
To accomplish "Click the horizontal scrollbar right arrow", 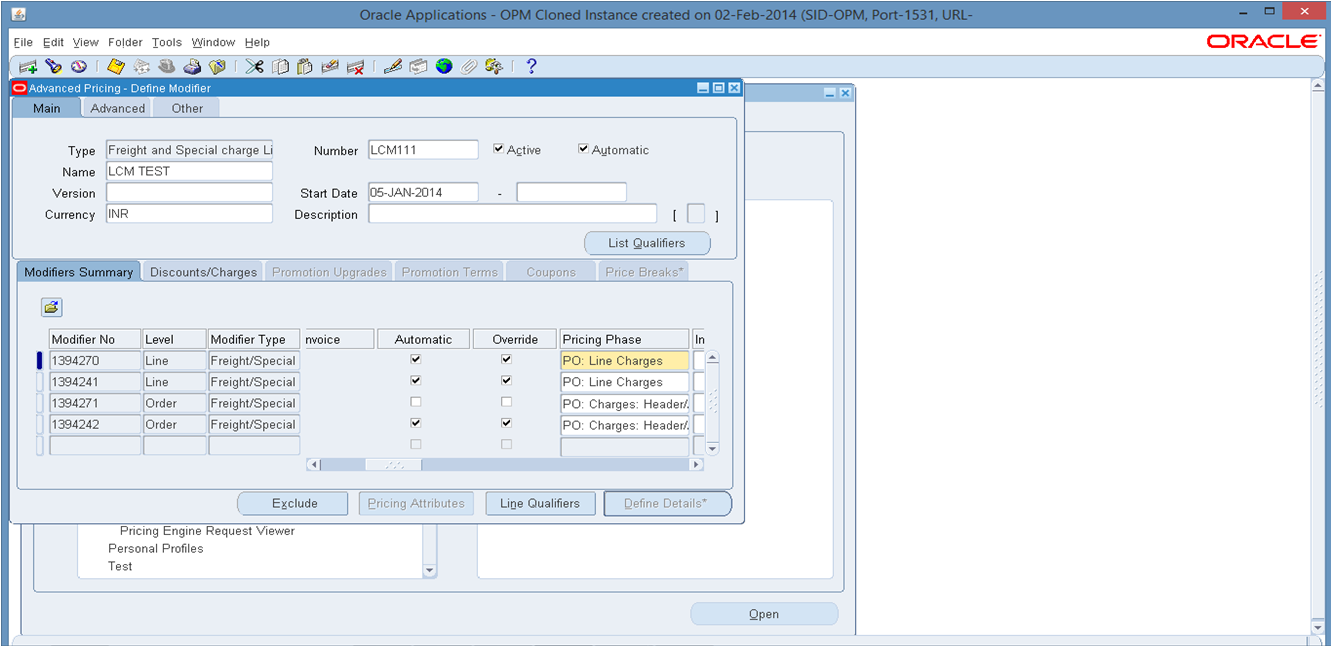I will point(697,464).
